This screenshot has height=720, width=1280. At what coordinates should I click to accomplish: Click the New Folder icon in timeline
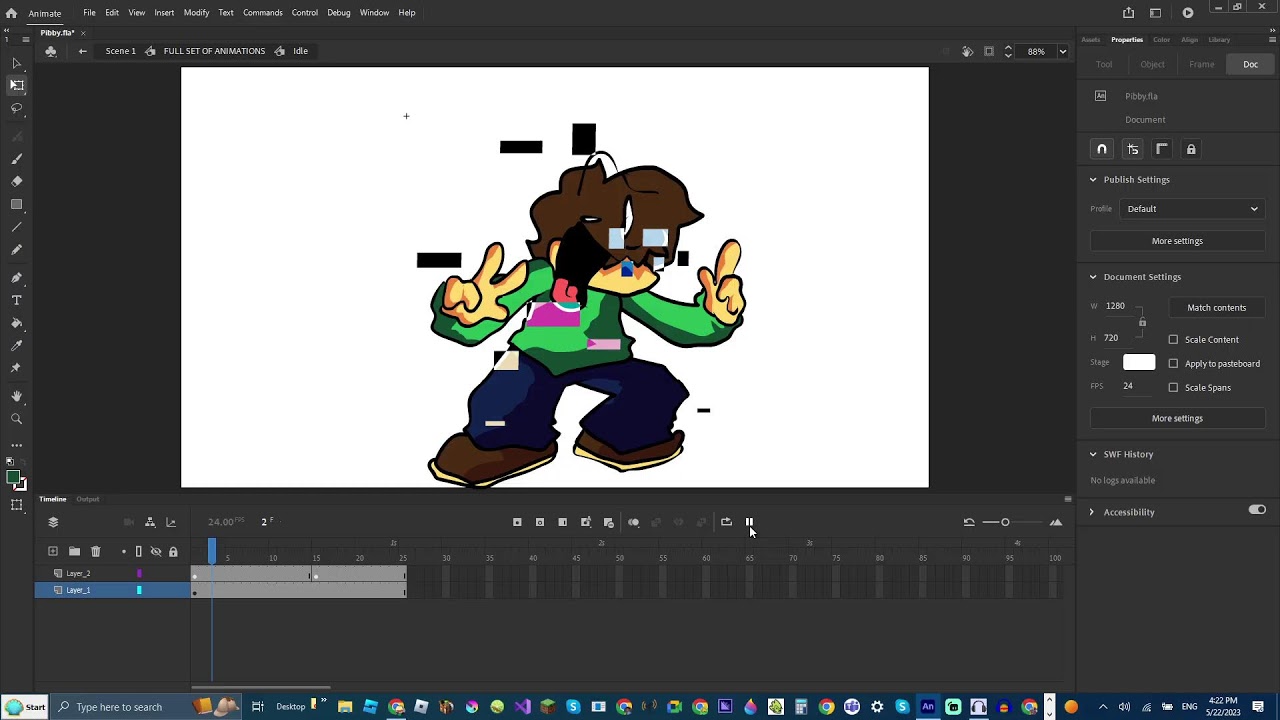click(74, 551)
